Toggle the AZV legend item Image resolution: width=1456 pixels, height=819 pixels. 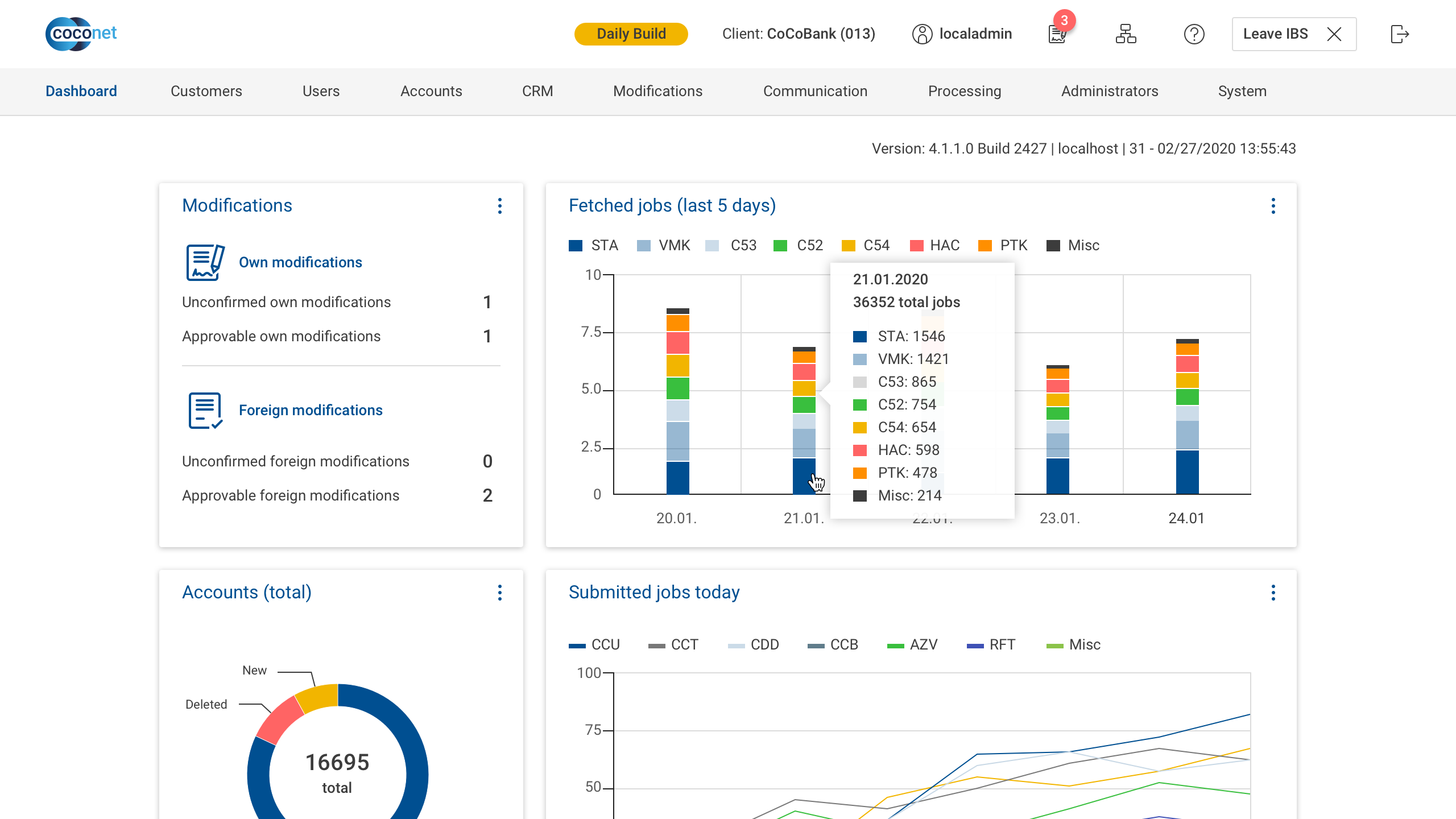[912, 645]
